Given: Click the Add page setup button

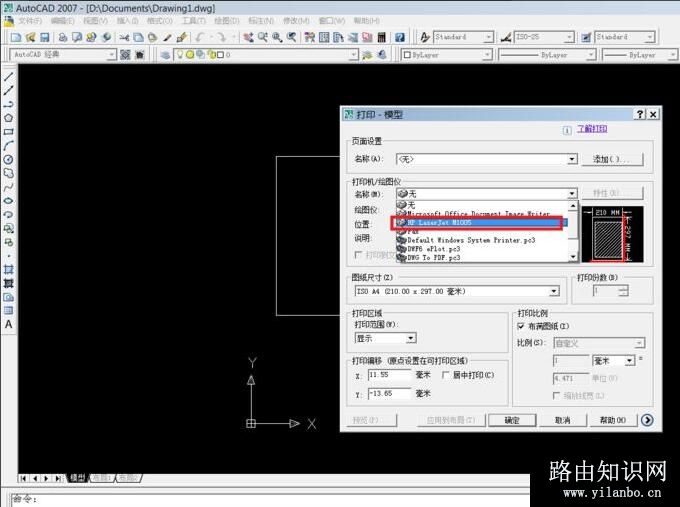Looking at the screenshot, I should pos(611,159).
